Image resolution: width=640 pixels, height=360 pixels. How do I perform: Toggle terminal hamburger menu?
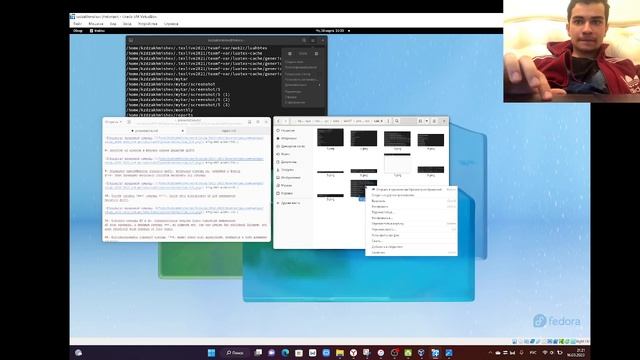click(x=313, y=40)
